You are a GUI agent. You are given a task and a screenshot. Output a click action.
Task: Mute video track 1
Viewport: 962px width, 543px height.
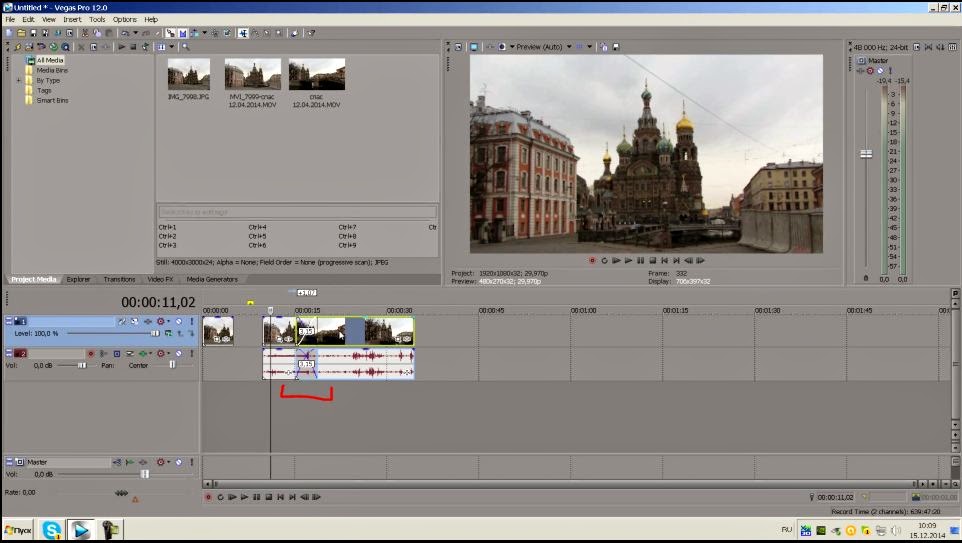click(x=179, y=321)
